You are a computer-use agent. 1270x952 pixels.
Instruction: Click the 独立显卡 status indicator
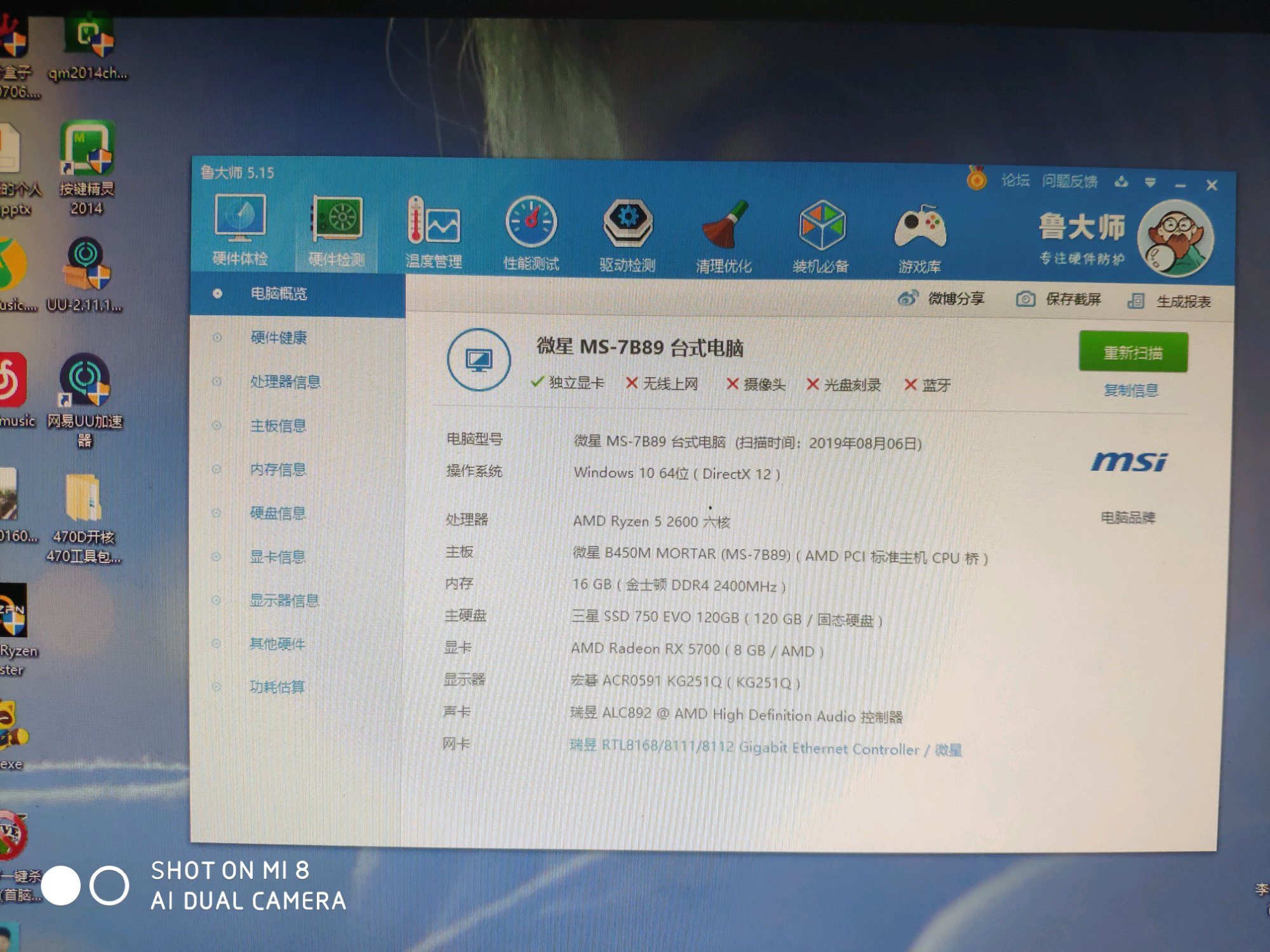[567, 383]
